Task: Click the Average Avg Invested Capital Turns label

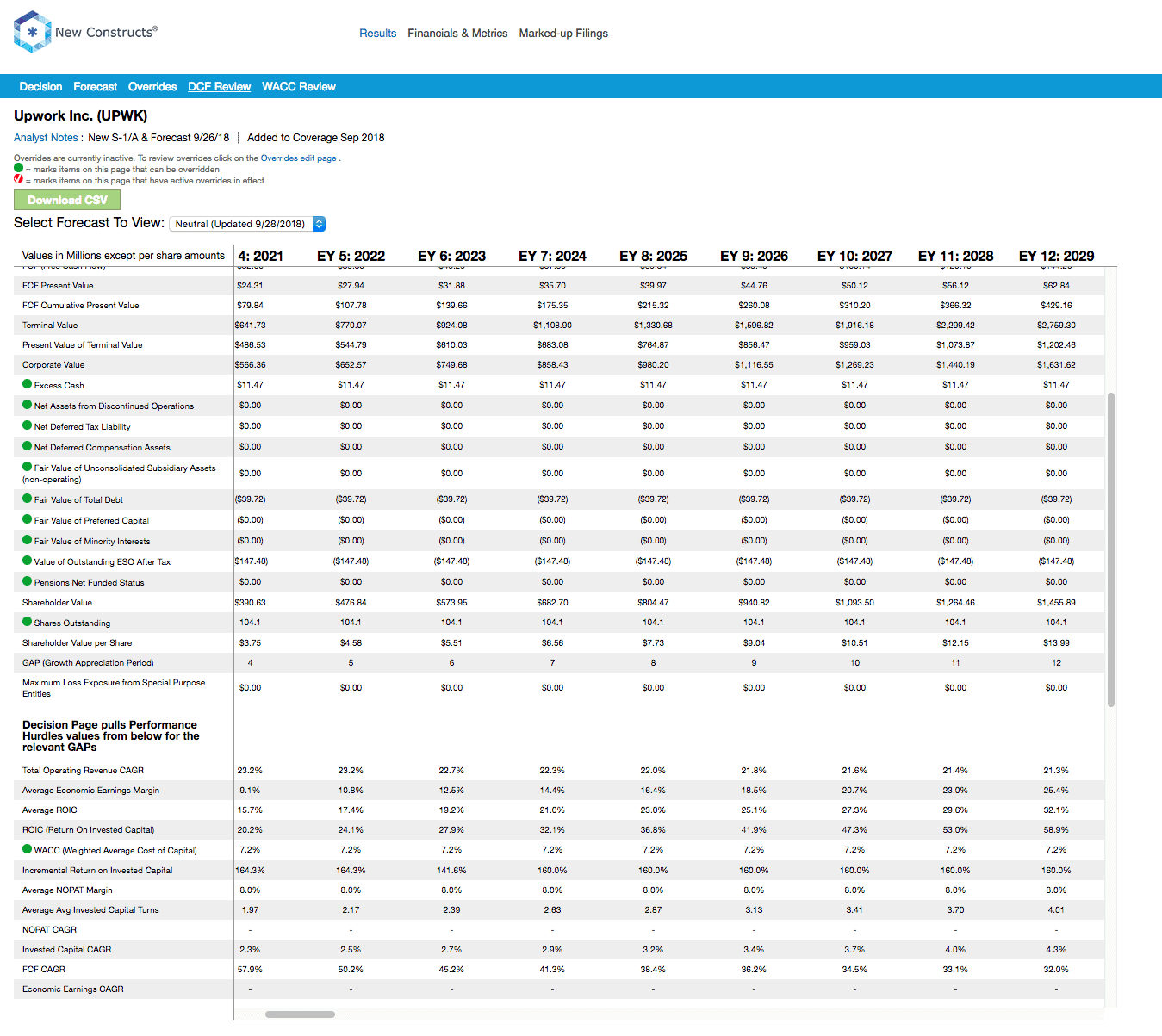Action: tap(90, 910)
